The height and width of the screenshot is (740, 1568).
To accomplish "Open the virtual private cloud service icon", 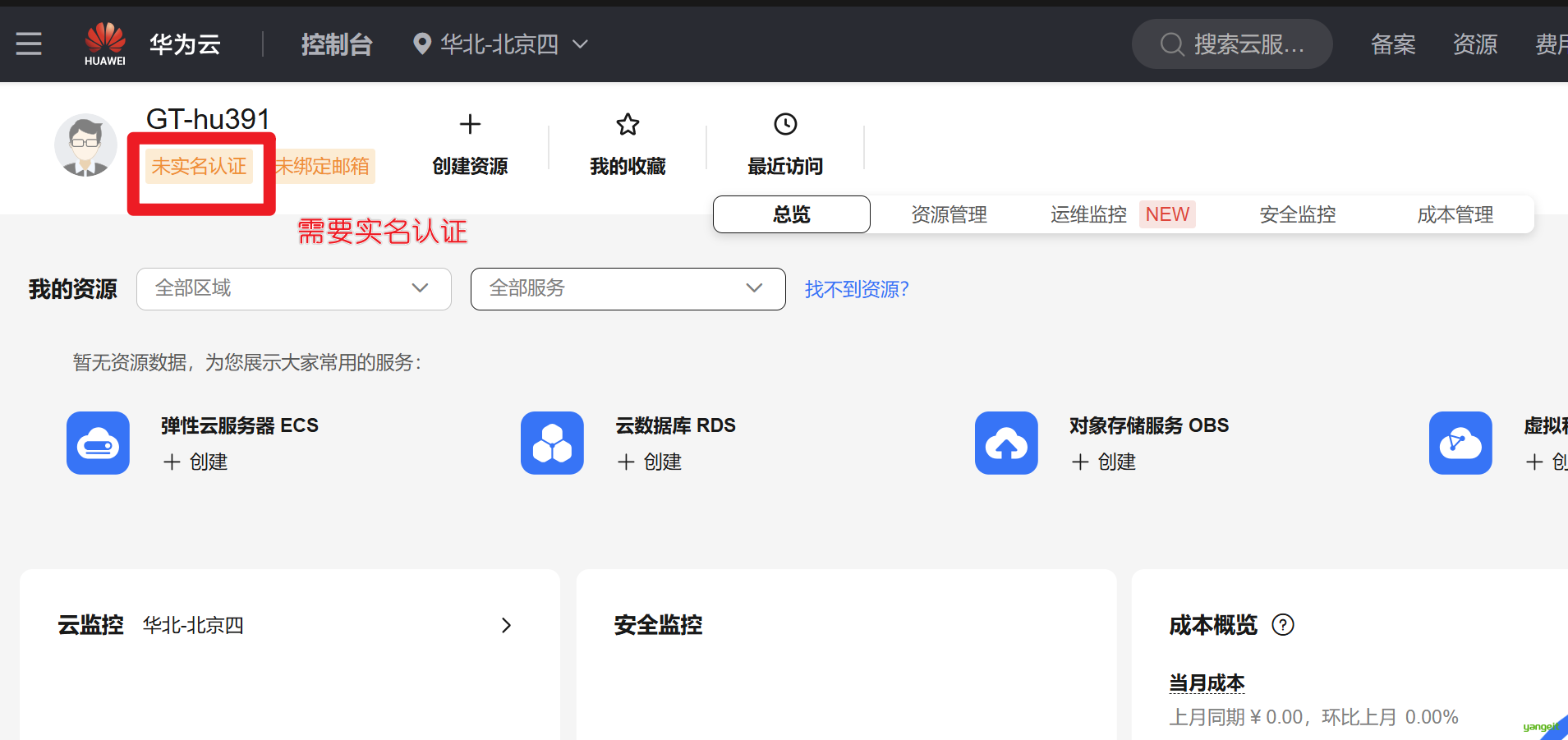I will click(x=1460, y=443).
